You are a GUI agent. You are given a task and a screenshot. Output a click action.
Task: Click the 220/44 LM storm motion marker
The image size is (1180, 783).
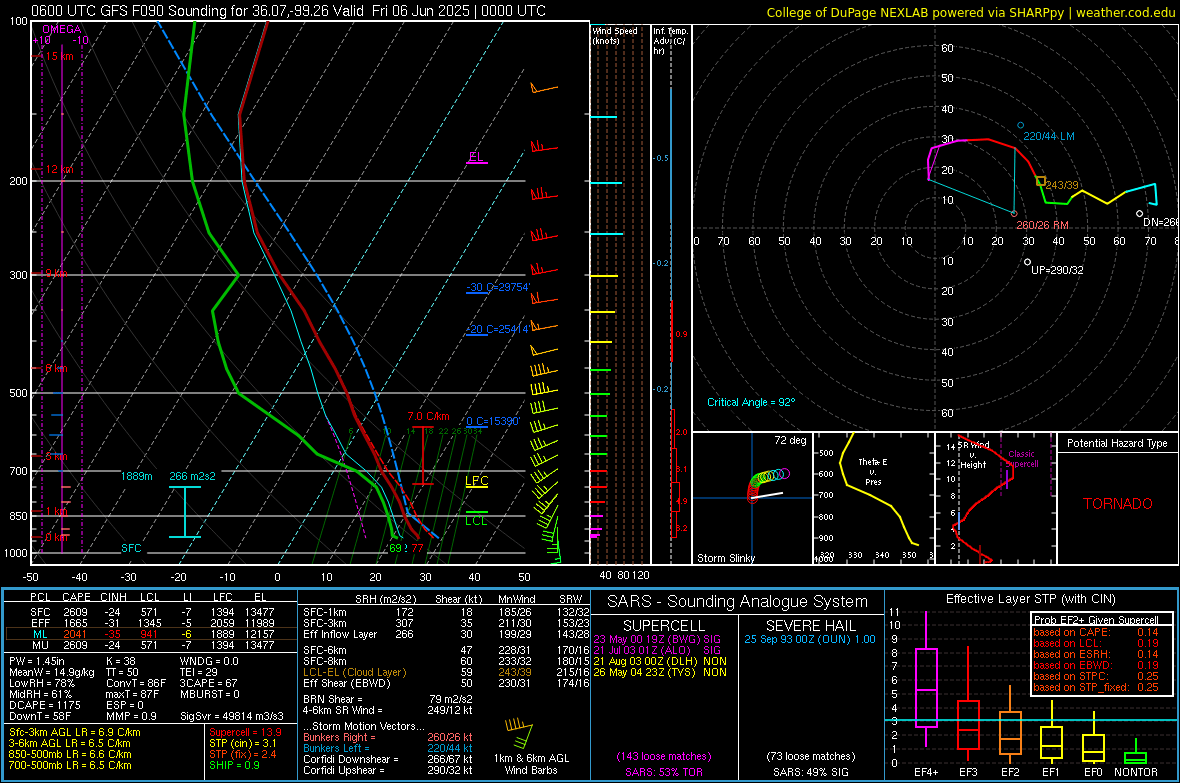coord(1020,126)
